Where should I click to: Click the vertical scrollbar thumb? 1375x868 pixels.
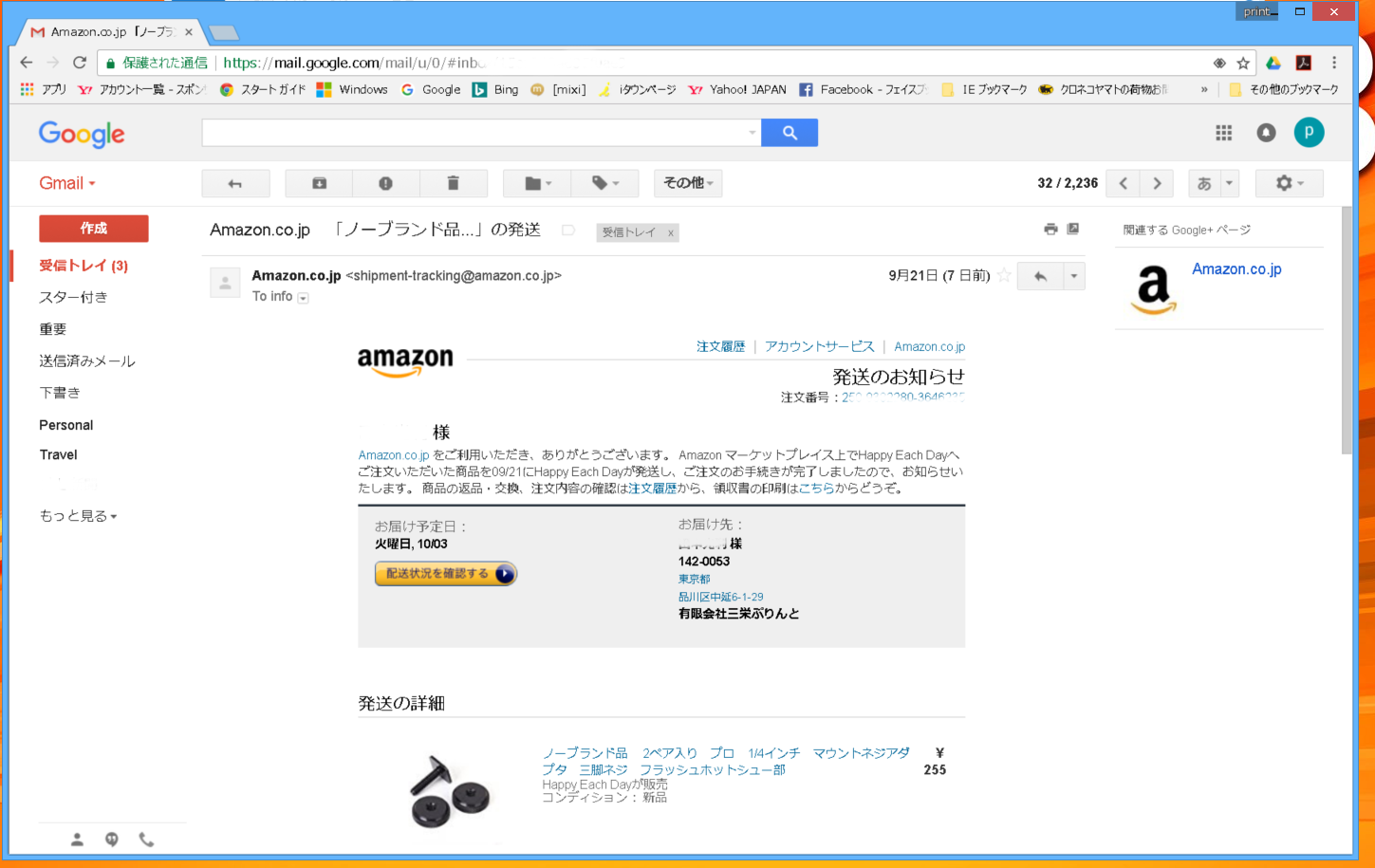pyautogui.click(x=1347, y=330)
